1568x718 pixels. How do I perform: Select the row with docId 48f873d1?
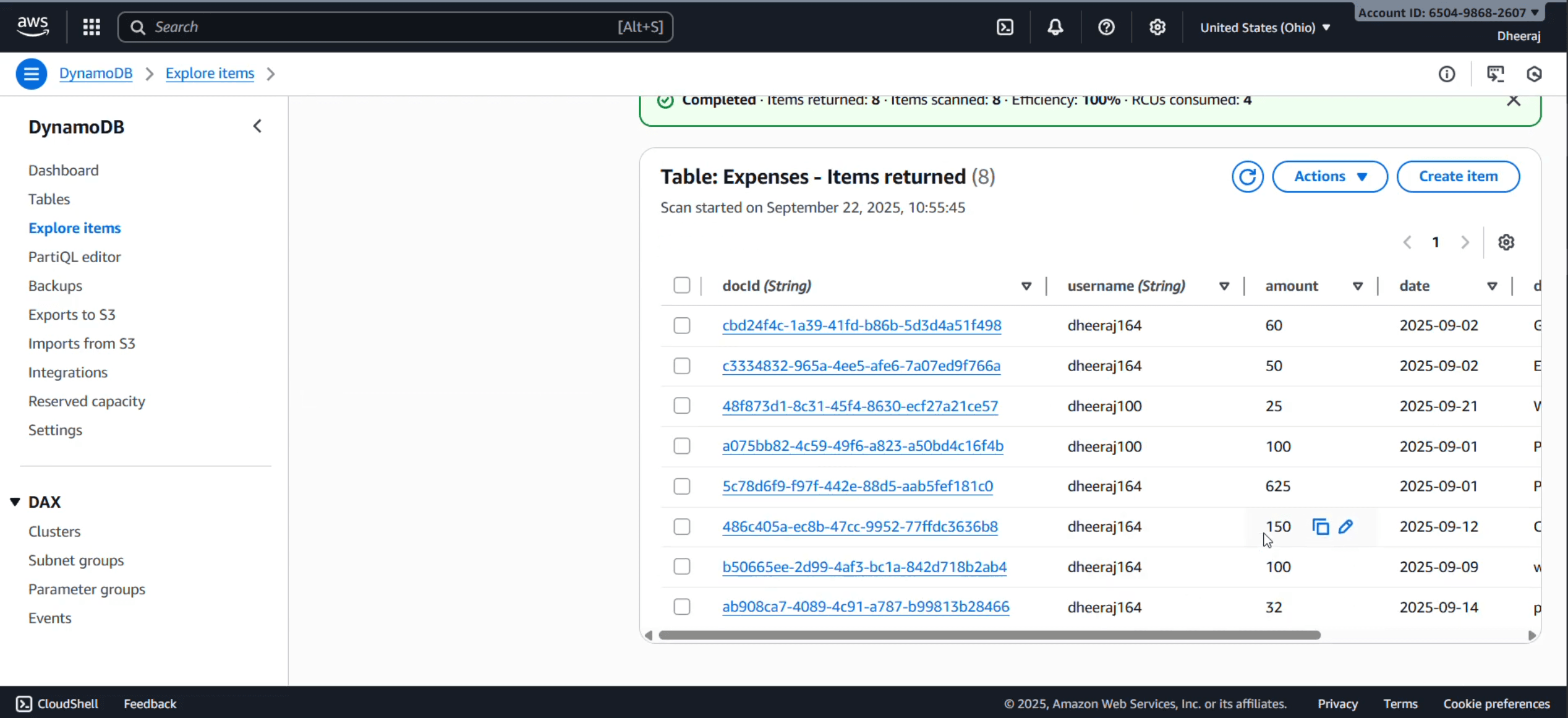[x=682, y=406]
